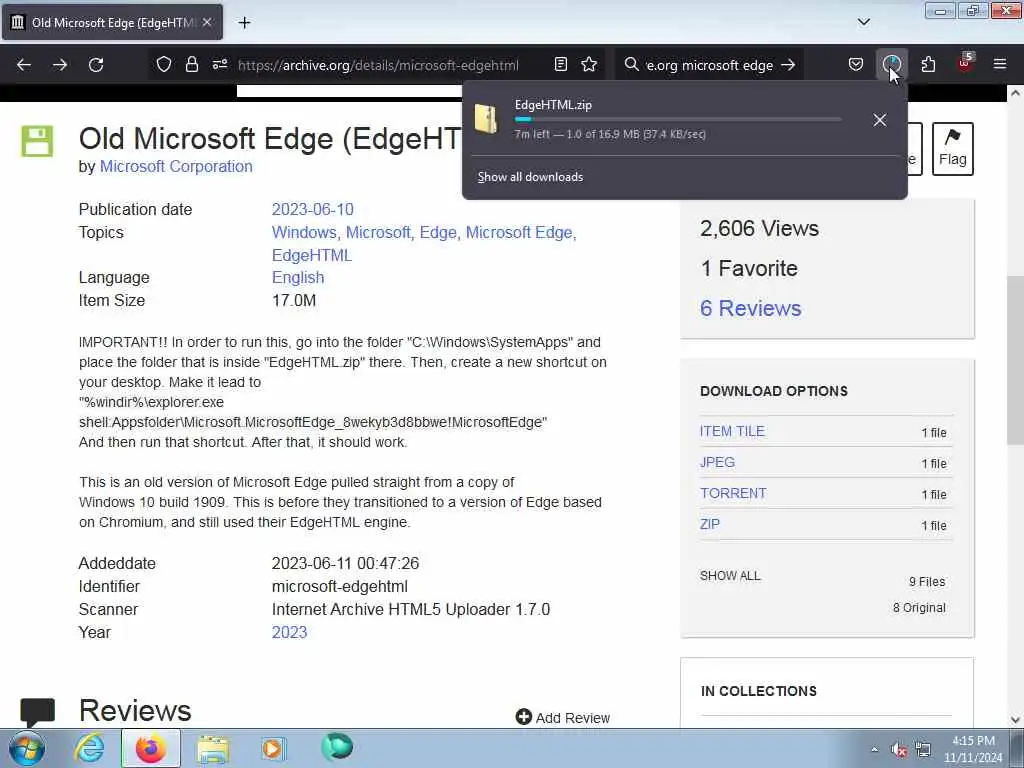Launch Internet Explorer from taskbar
Screen dimensions: 1024x768
tap(89, 748)
